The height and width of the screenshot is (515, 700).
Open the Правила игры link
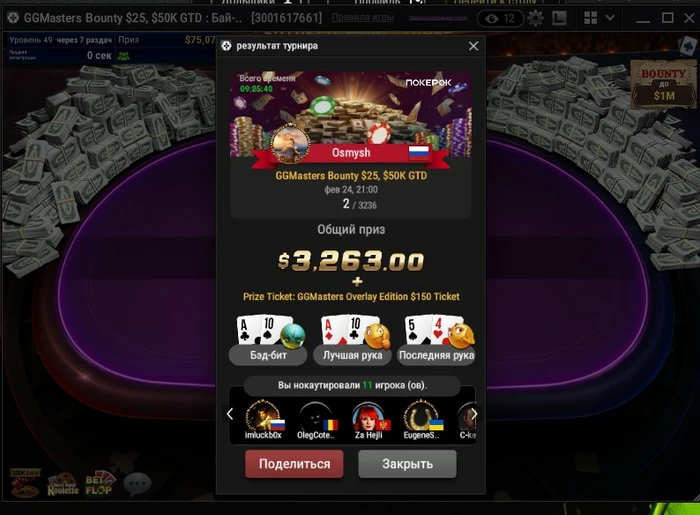tap(362, 17)
